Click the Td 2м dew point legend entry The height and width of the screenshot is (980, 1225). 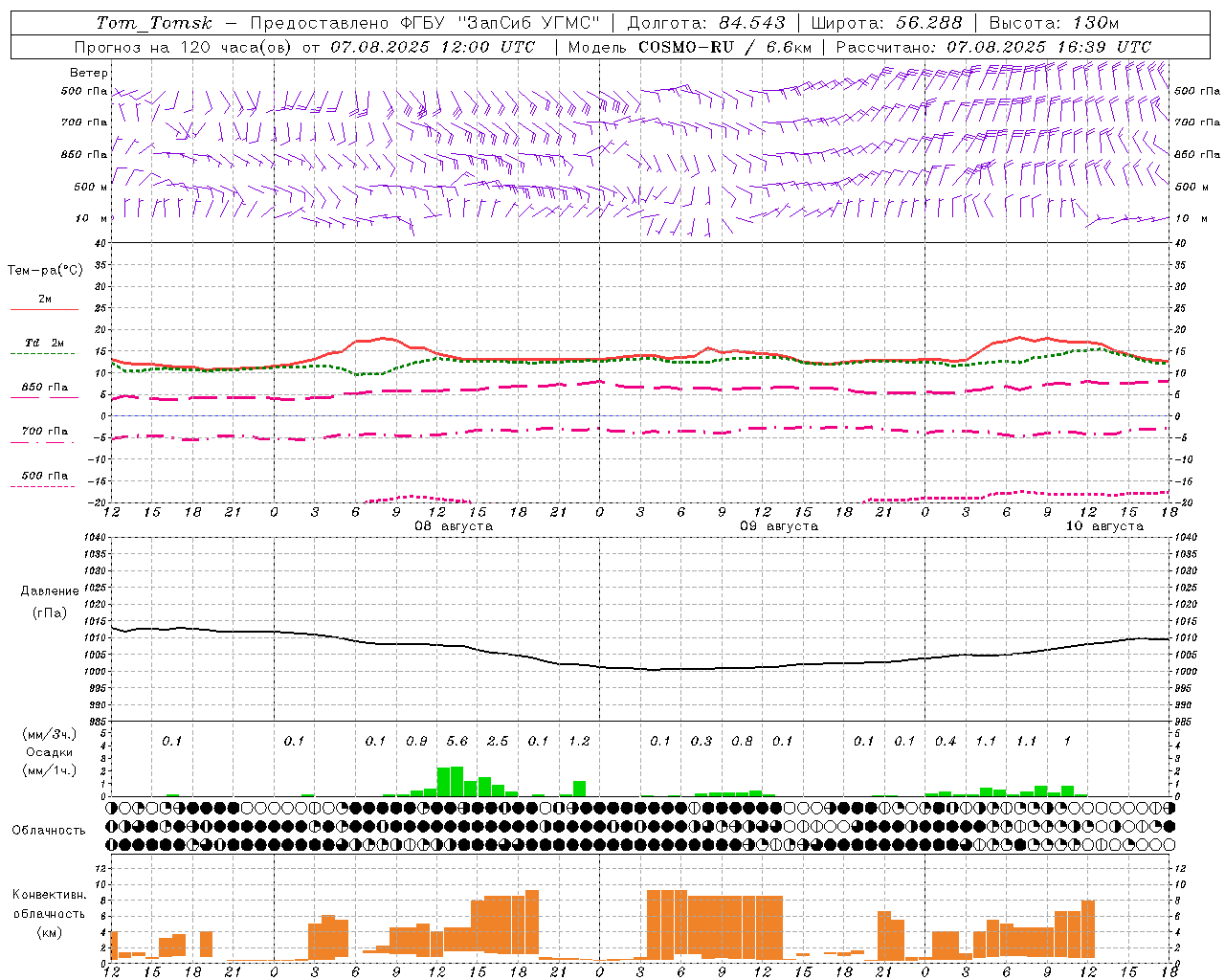tap(44, 343)
